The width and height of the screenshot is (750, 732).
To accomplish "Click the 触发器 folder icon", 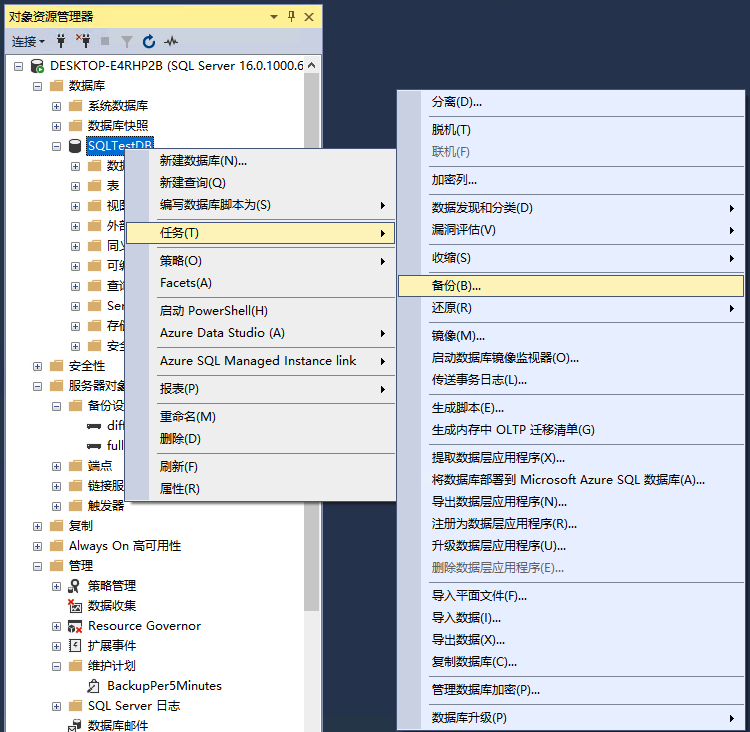I will tap(76, 506).
